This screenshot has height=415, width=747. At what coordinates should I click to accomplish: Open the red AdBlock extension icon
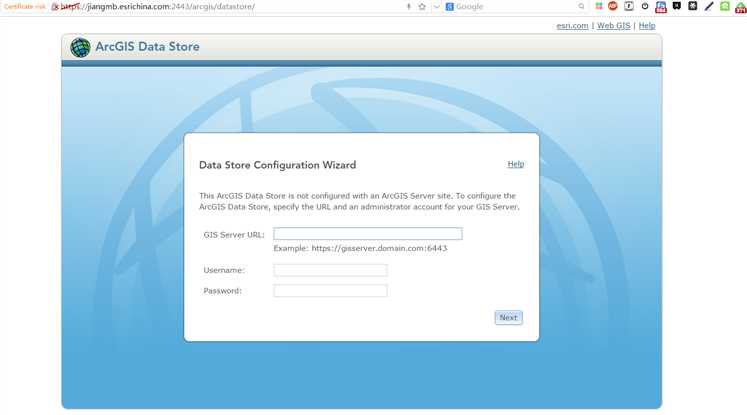click(613, 6)
